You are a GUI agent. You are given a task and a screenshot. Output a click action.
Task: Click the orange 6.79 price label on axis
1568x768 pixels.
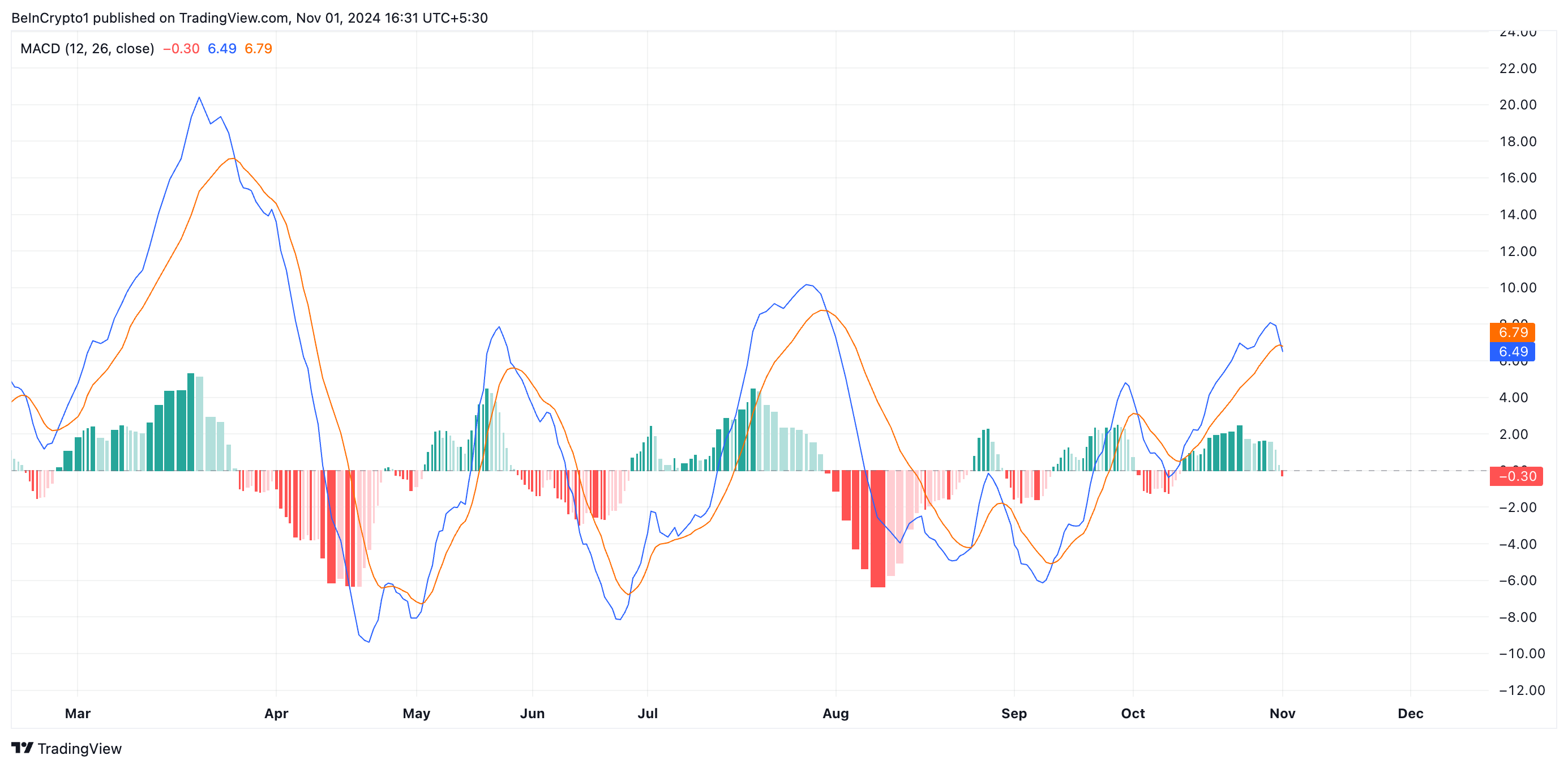(1512, 332)
